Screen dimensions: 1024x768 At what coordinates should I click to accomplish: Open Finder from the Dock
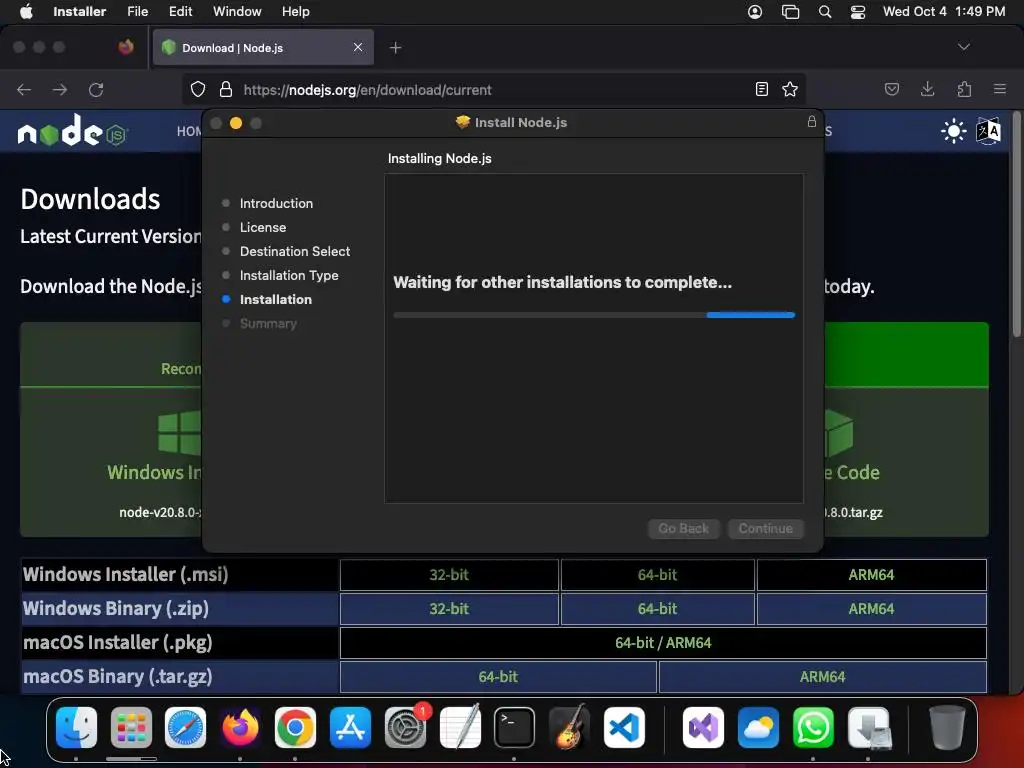[76, 727]
